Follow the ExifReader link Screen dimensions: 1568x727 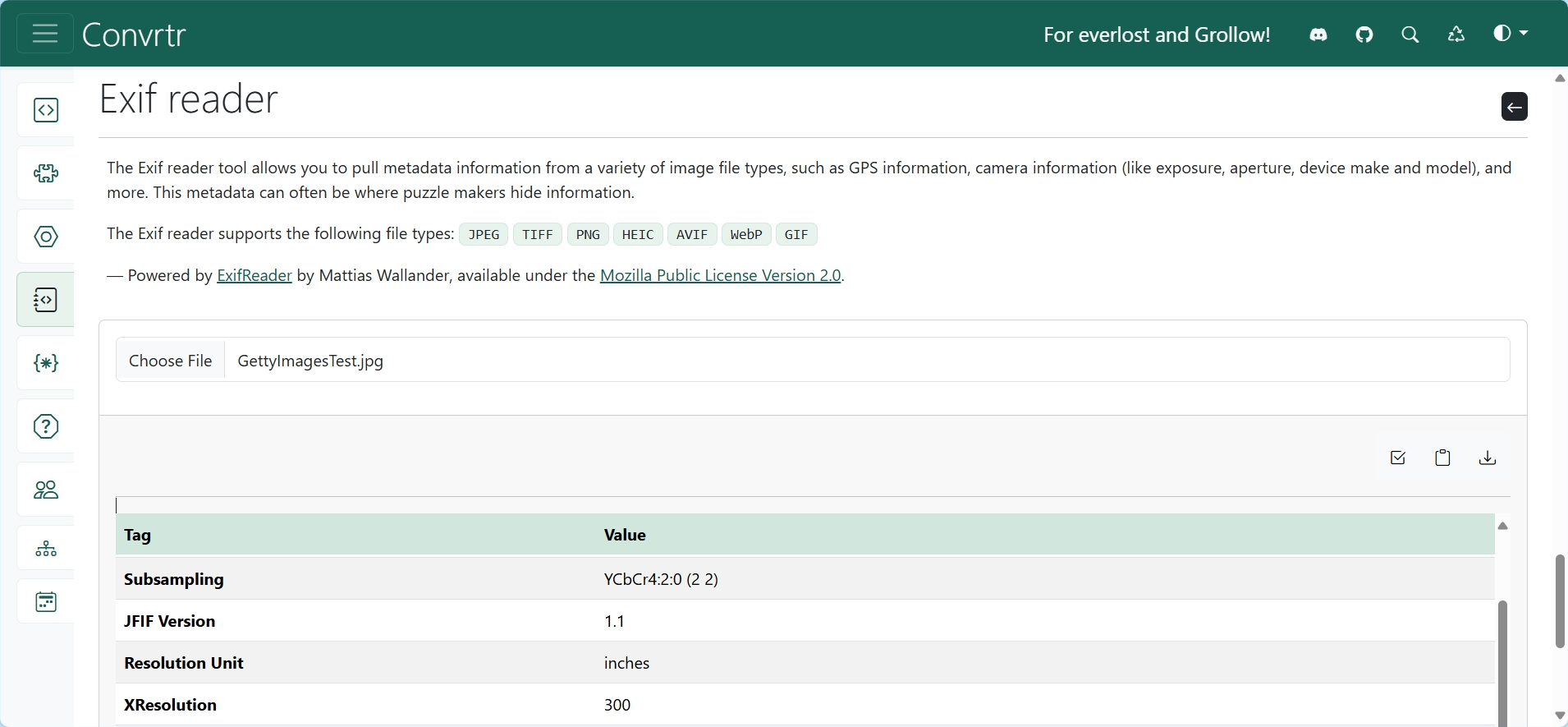pyautogui.click(x=254, y=275)
